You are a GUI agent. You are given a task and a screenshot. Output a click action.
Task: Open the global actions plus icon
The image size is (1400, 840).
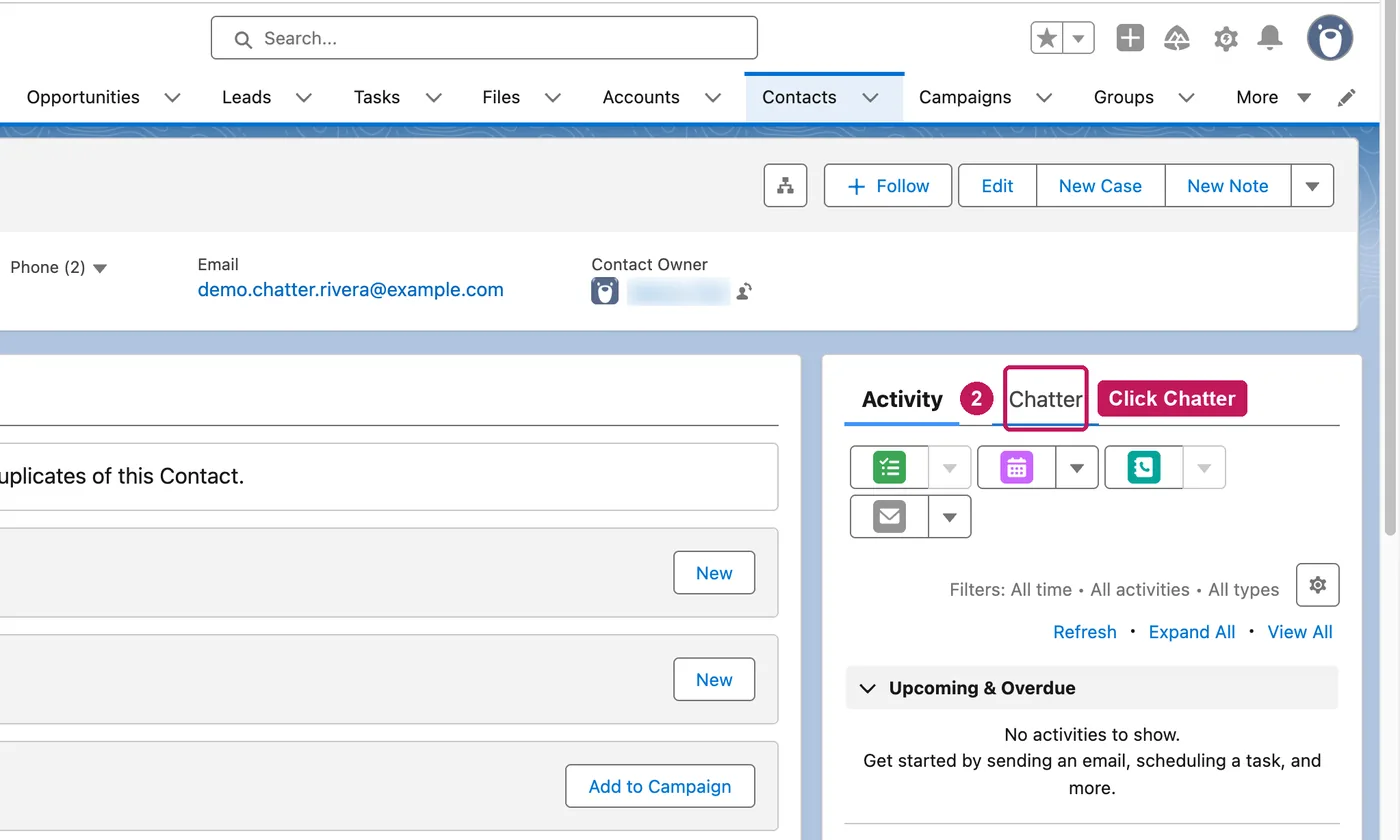[x=1130, y=38]
